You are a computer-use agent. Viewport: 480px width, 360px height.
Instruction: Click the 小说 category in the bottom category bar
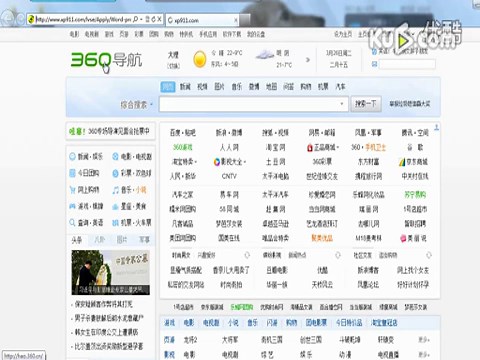pyautogui.click(x=233, y=323)
